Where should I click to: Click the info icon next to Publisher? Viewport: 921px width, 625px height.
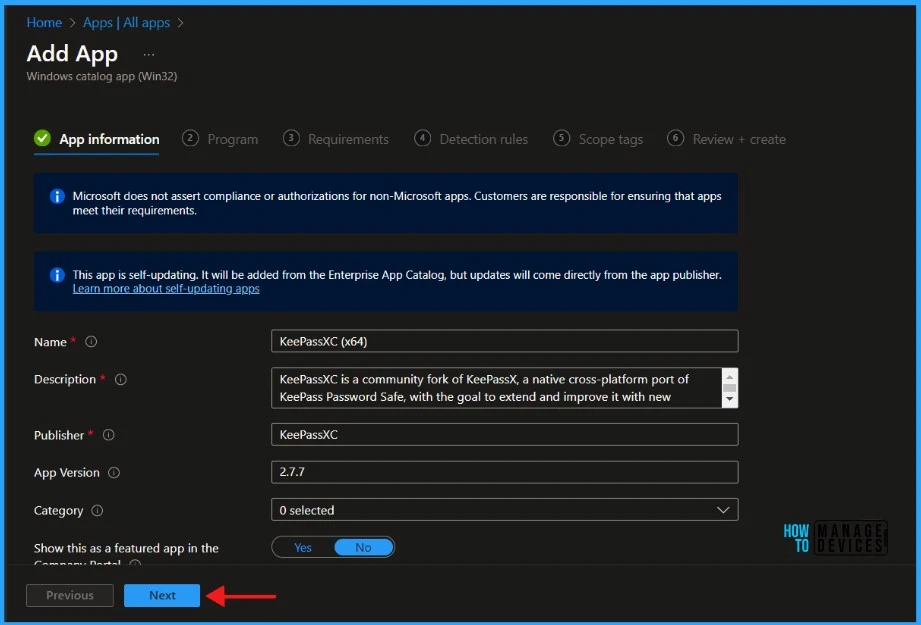pos(109,435)
